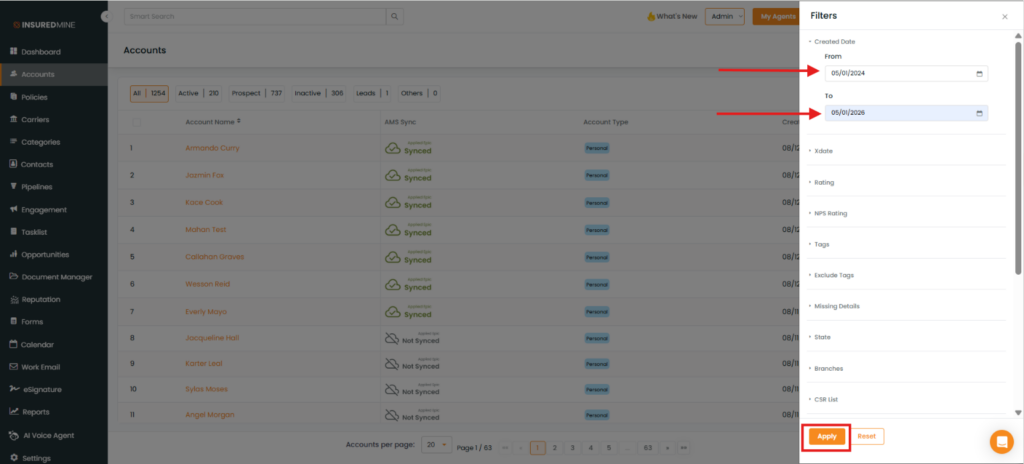The image size is (1024, 464).
Task: Expand the Tags filter
Action: (819, 244)
